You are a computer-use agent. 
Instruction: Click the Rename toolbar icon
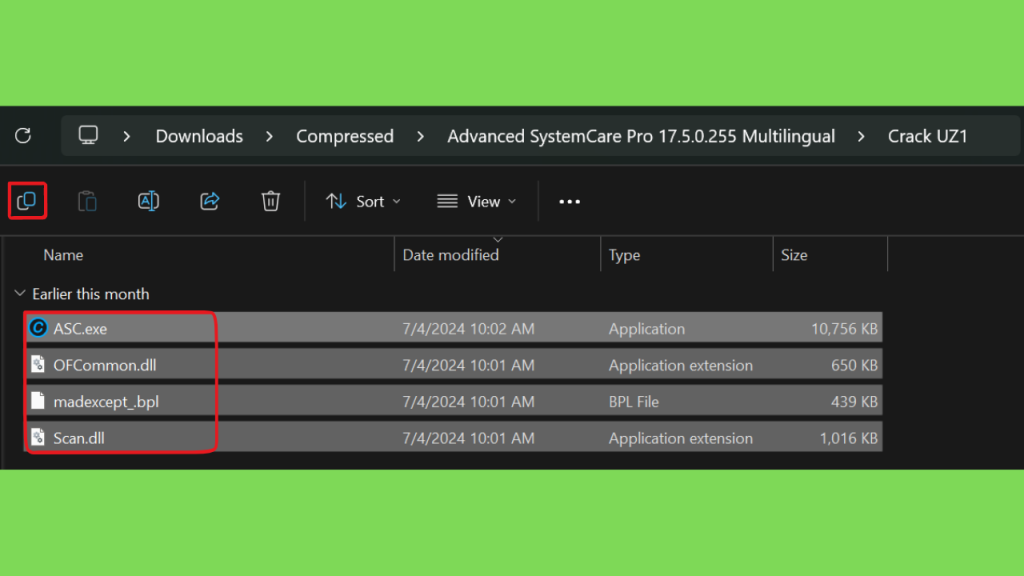148,201
